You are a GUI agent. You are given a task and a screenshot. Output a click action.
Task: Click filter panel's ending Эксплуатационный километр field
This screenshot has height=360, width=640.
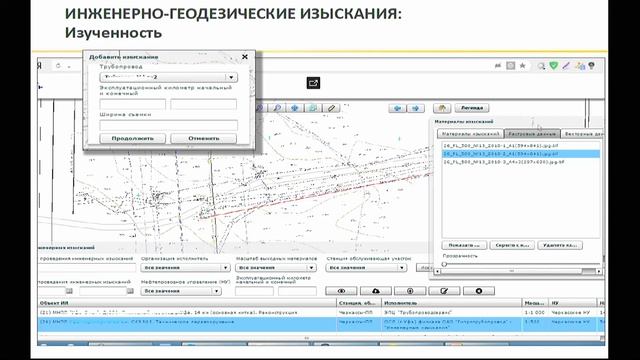coord(297,291)
